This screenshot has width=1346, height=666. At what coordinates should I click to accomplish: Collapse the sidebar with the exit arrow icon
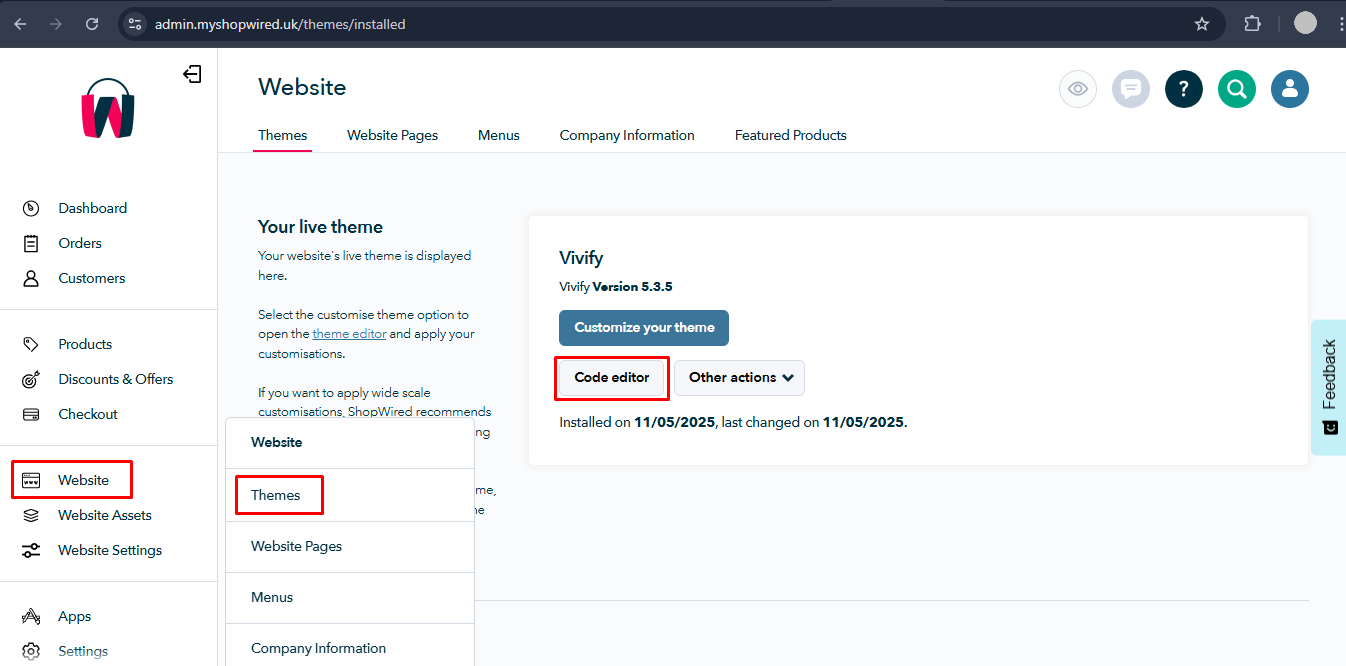192,74
